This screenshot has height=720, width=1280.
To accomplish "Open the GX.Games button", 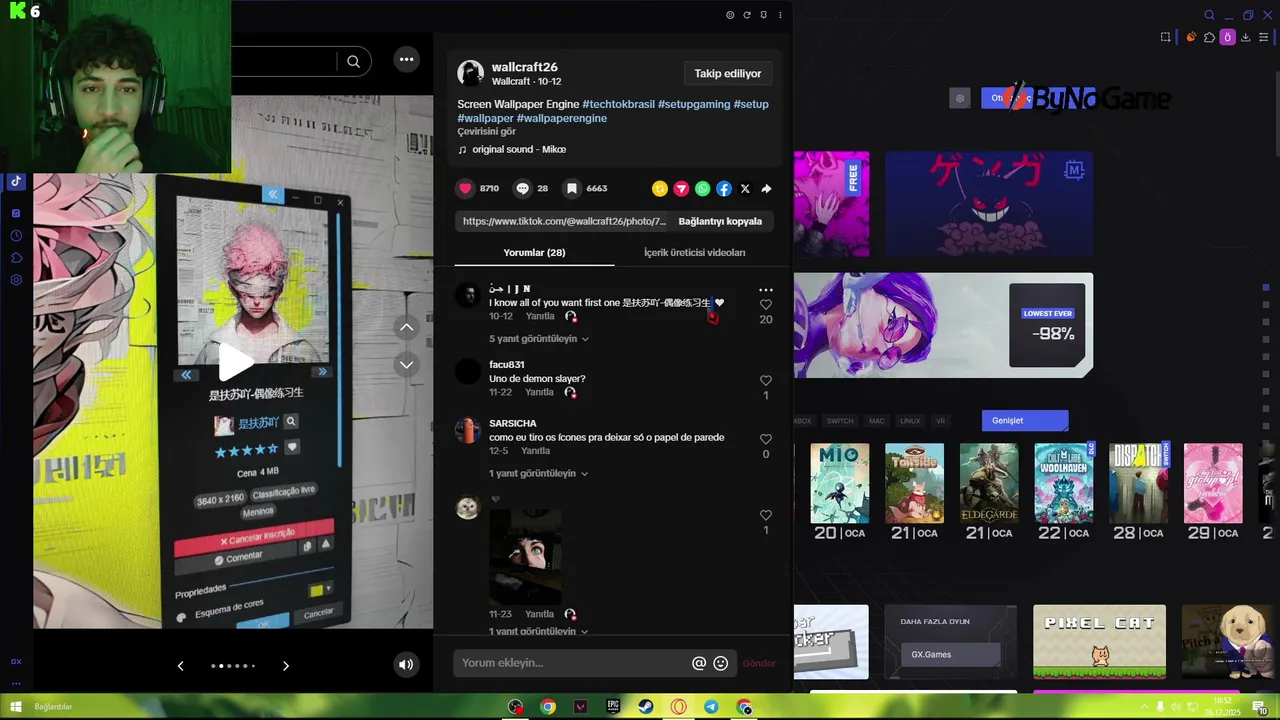I will click(x=950, y=655).
